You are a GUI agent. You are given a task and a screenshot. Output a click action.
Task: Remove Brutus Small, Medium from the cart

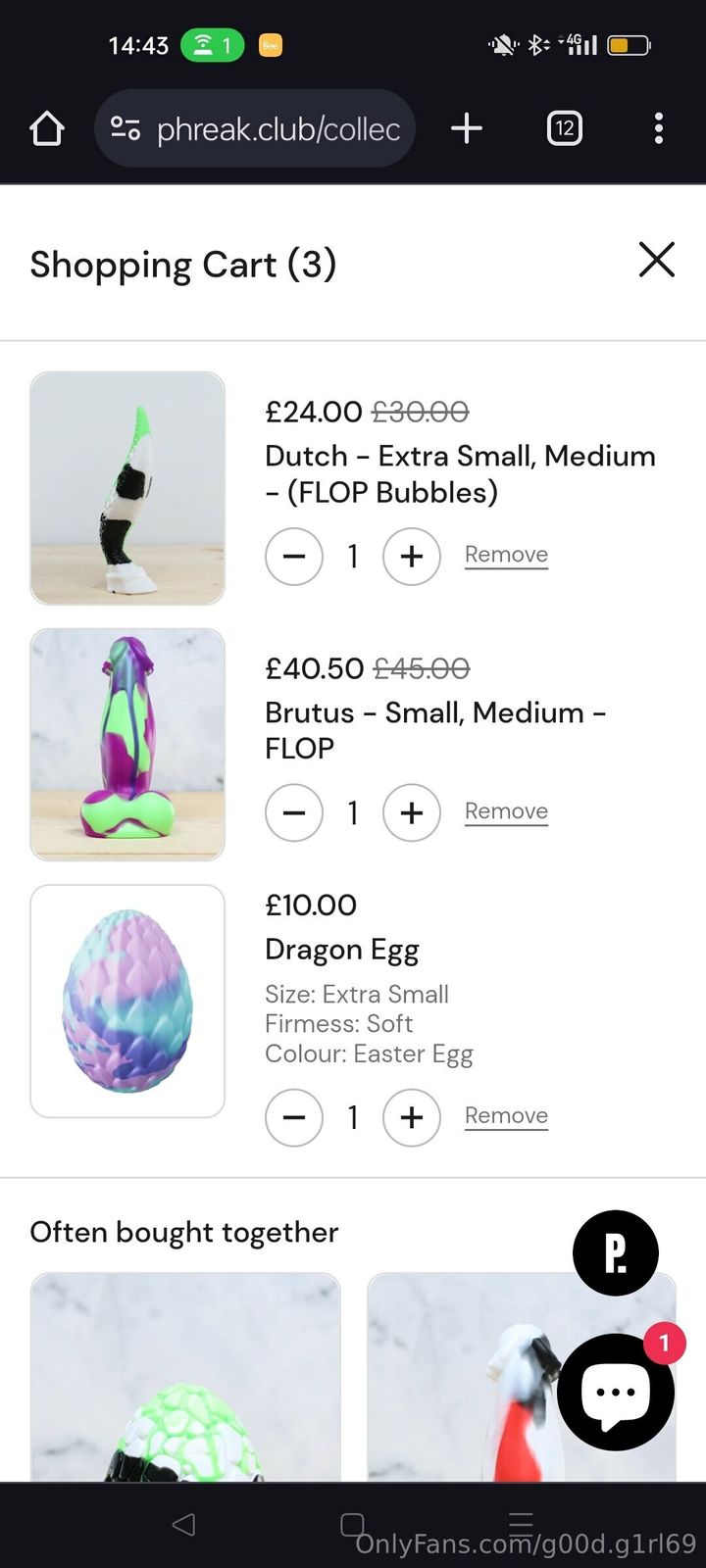click(x=506, y=811)
